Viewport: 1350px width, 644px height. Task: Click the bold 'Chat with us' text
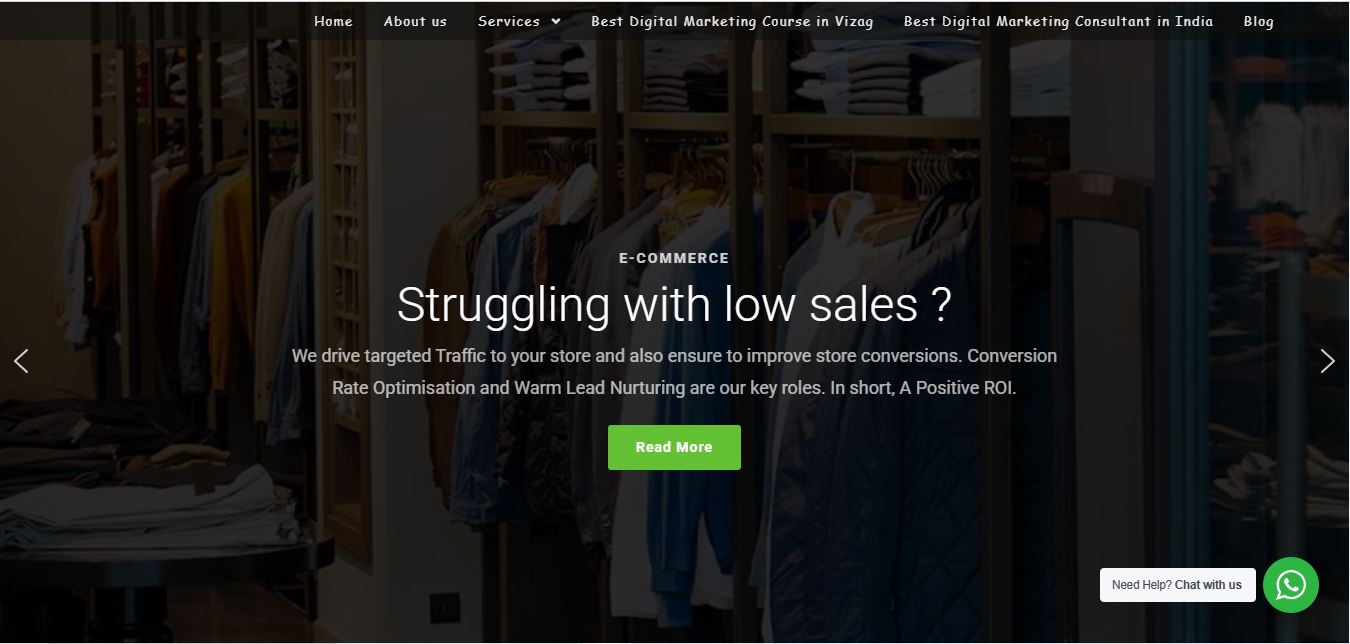coord(1208,585)
